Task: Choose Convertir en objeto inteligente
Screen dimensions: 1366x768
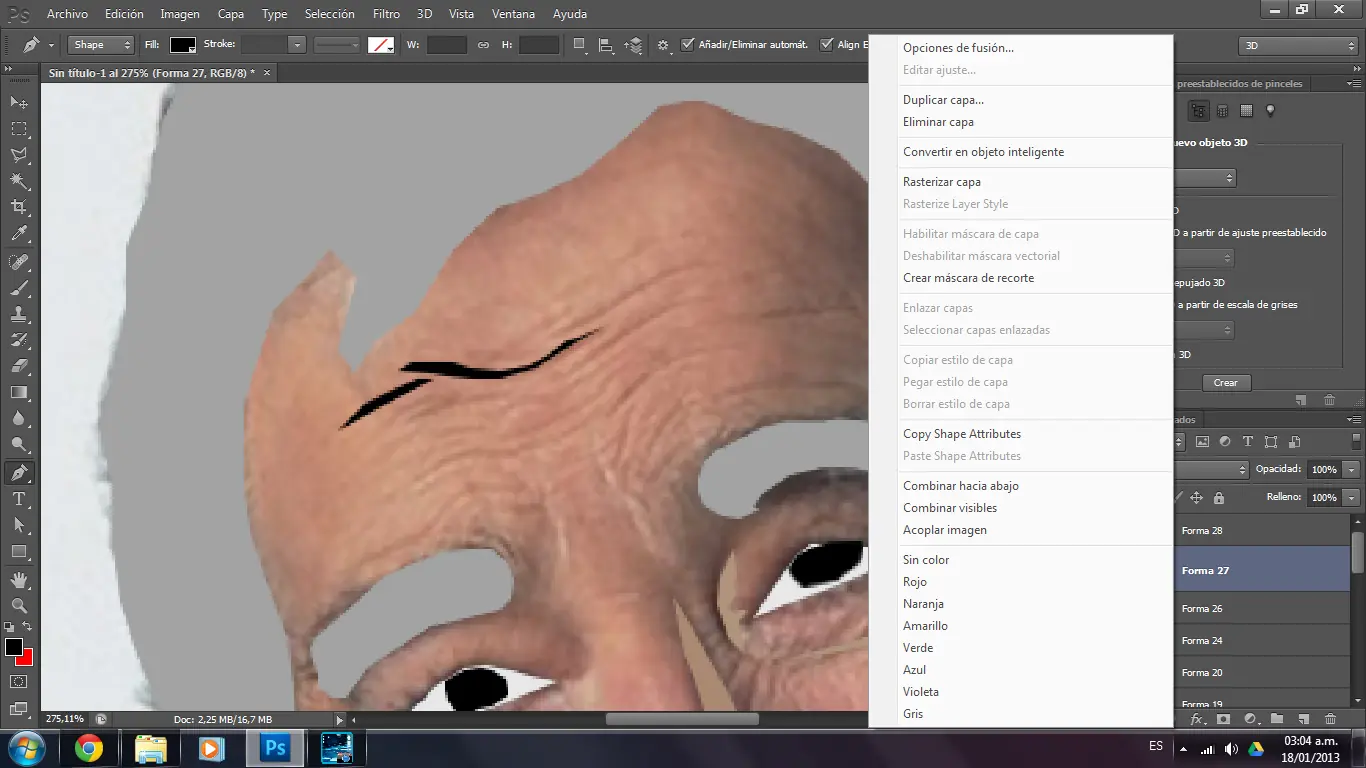Action: 983,152
